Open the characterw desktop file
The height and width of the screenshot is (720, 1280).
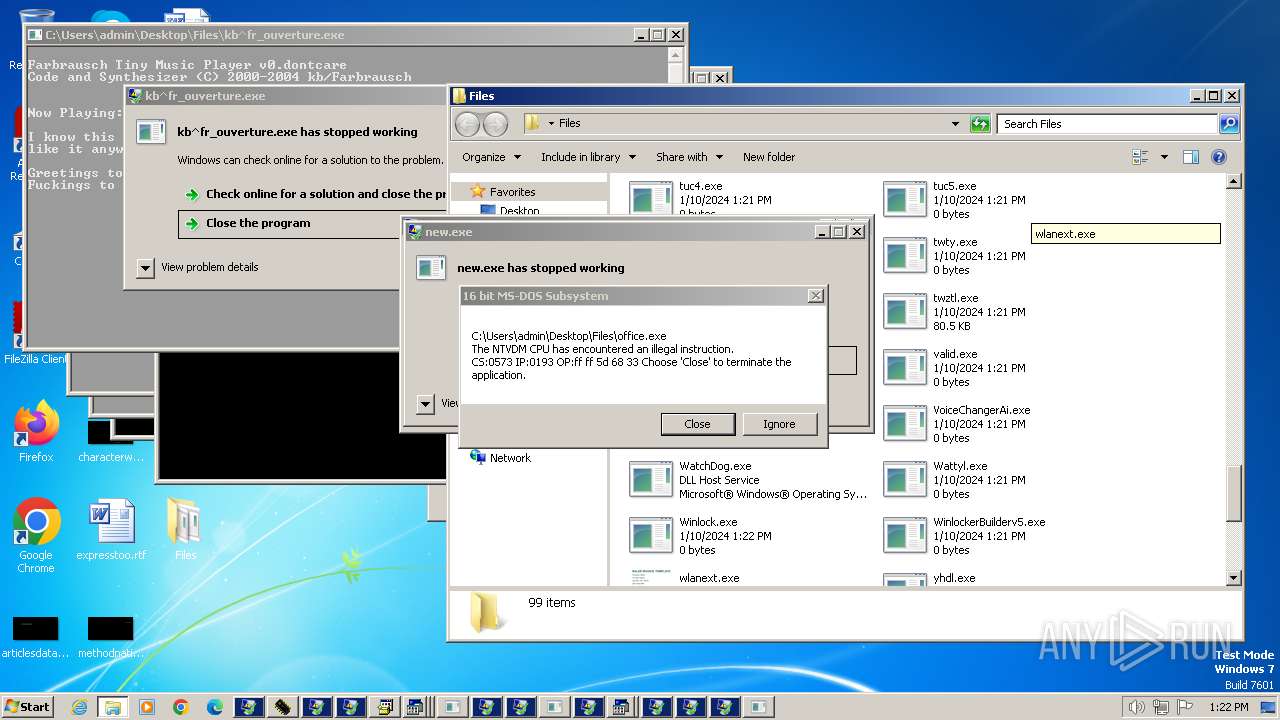point(111,440)
